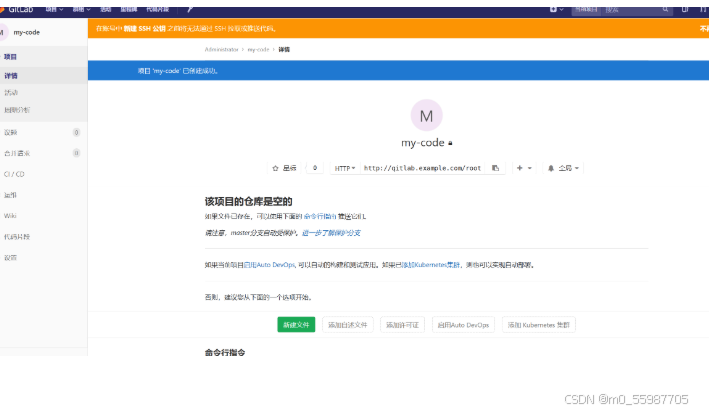Click the 新建 SSH 公钥 link in banner
This screenshot has height=412, width=709.
click(x=144, y=28)
